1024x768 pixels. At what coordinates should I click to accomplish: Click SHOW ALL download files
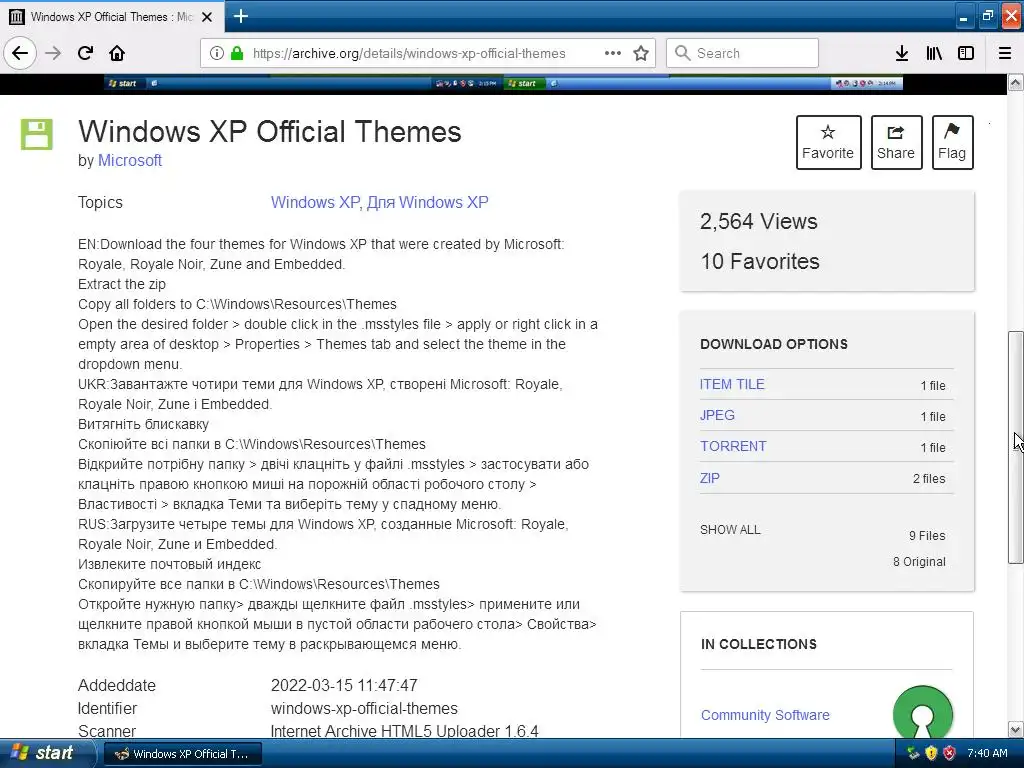click(730, 530)
